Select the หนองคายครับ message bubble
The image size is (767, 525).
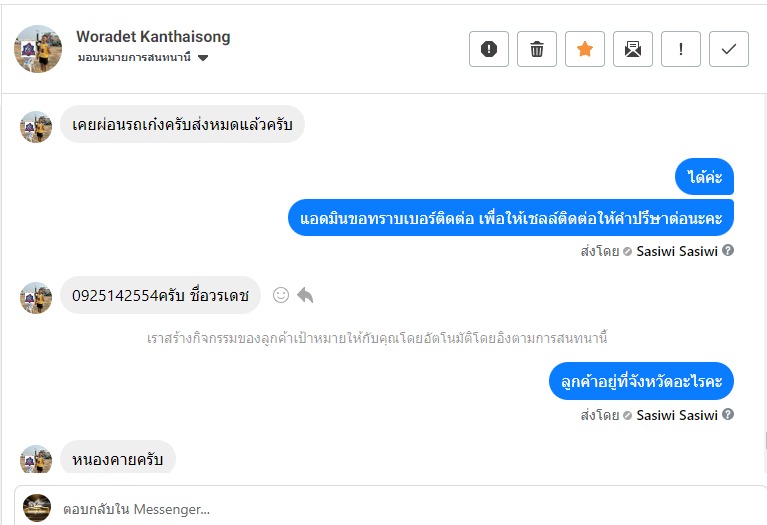(x=118, y=459)
